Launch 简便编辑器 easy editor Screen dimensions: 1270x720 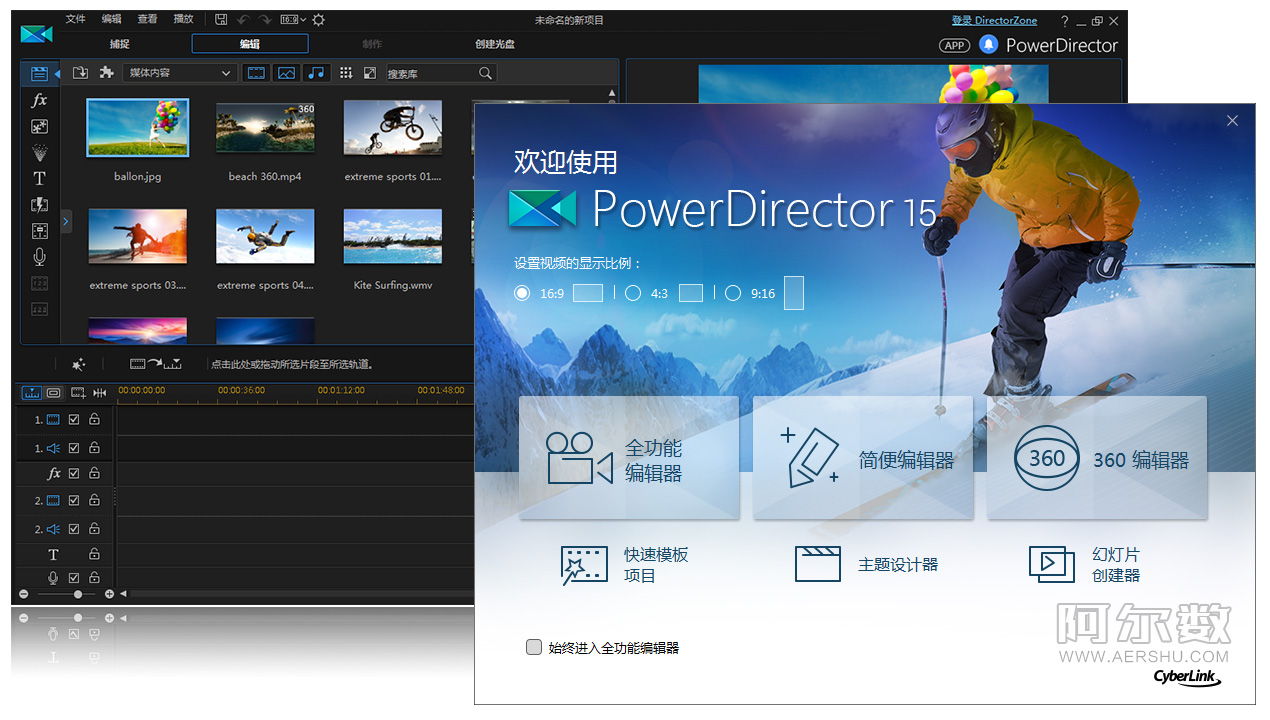pyautogui.click(x=863, y=458)
